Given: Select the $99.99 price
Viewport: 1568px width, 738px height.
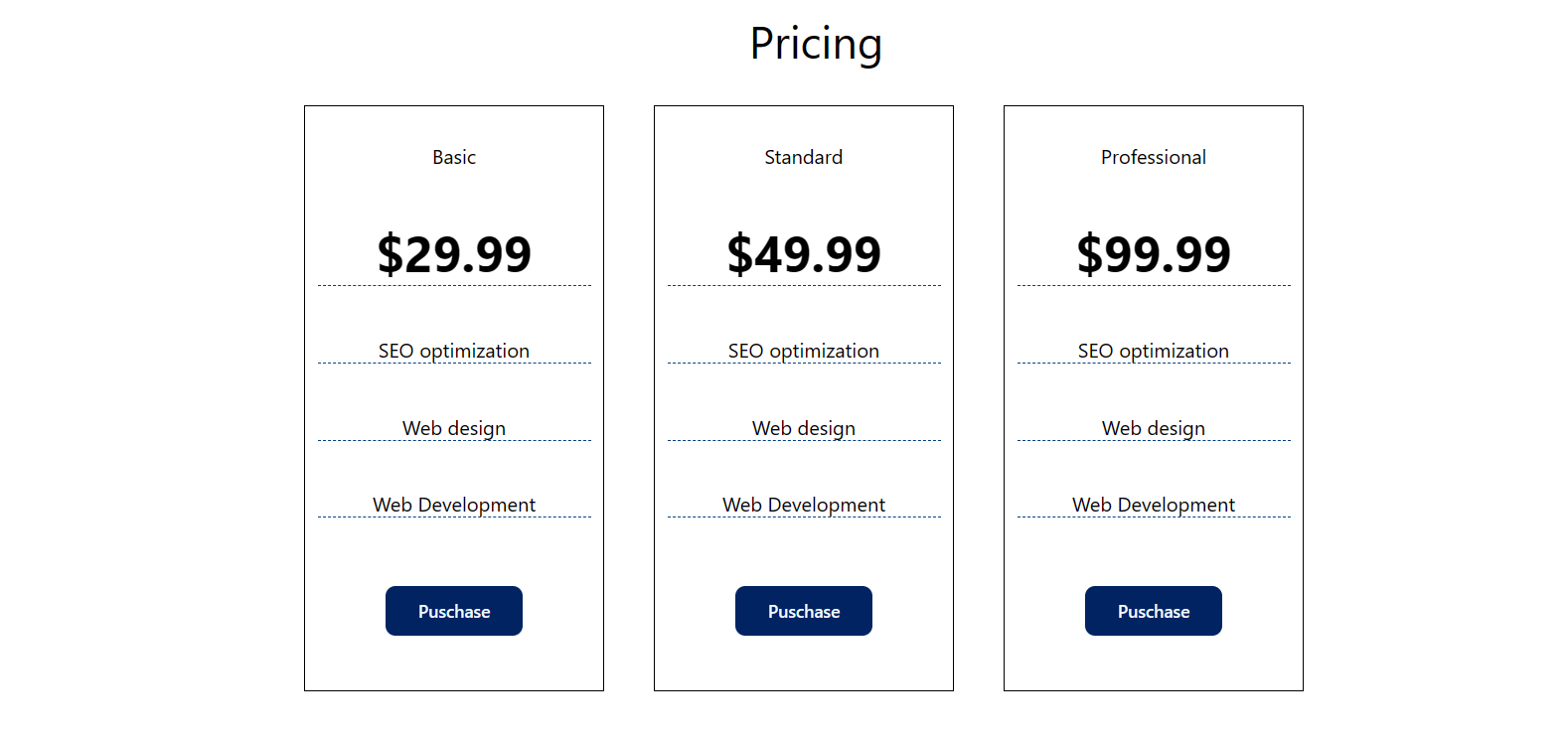Looking at the screenshot, I should (x=1154, y=254).
